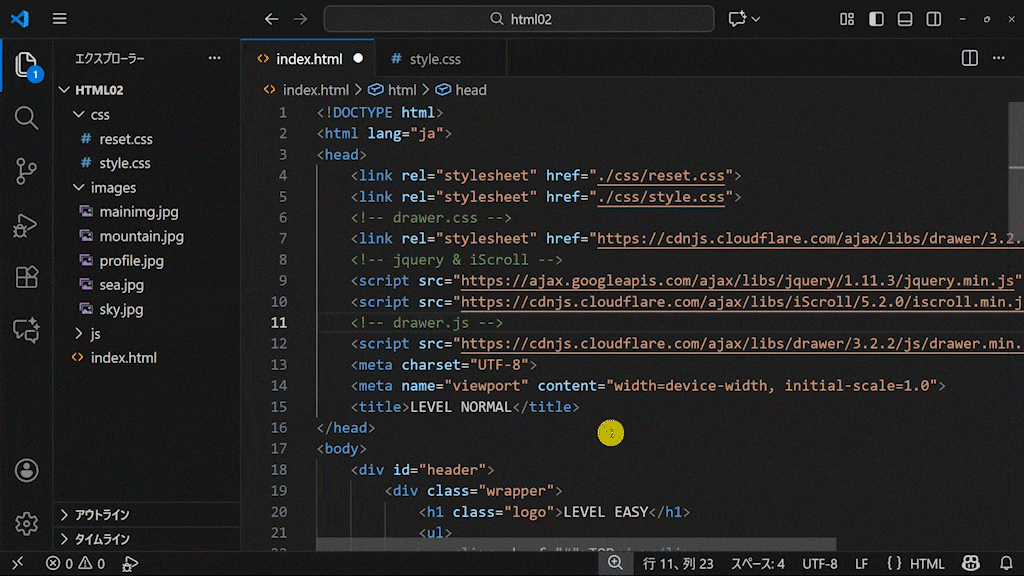Click the split editor right icon
Viewport: 1024px width, 576px height.
[969, 59]
